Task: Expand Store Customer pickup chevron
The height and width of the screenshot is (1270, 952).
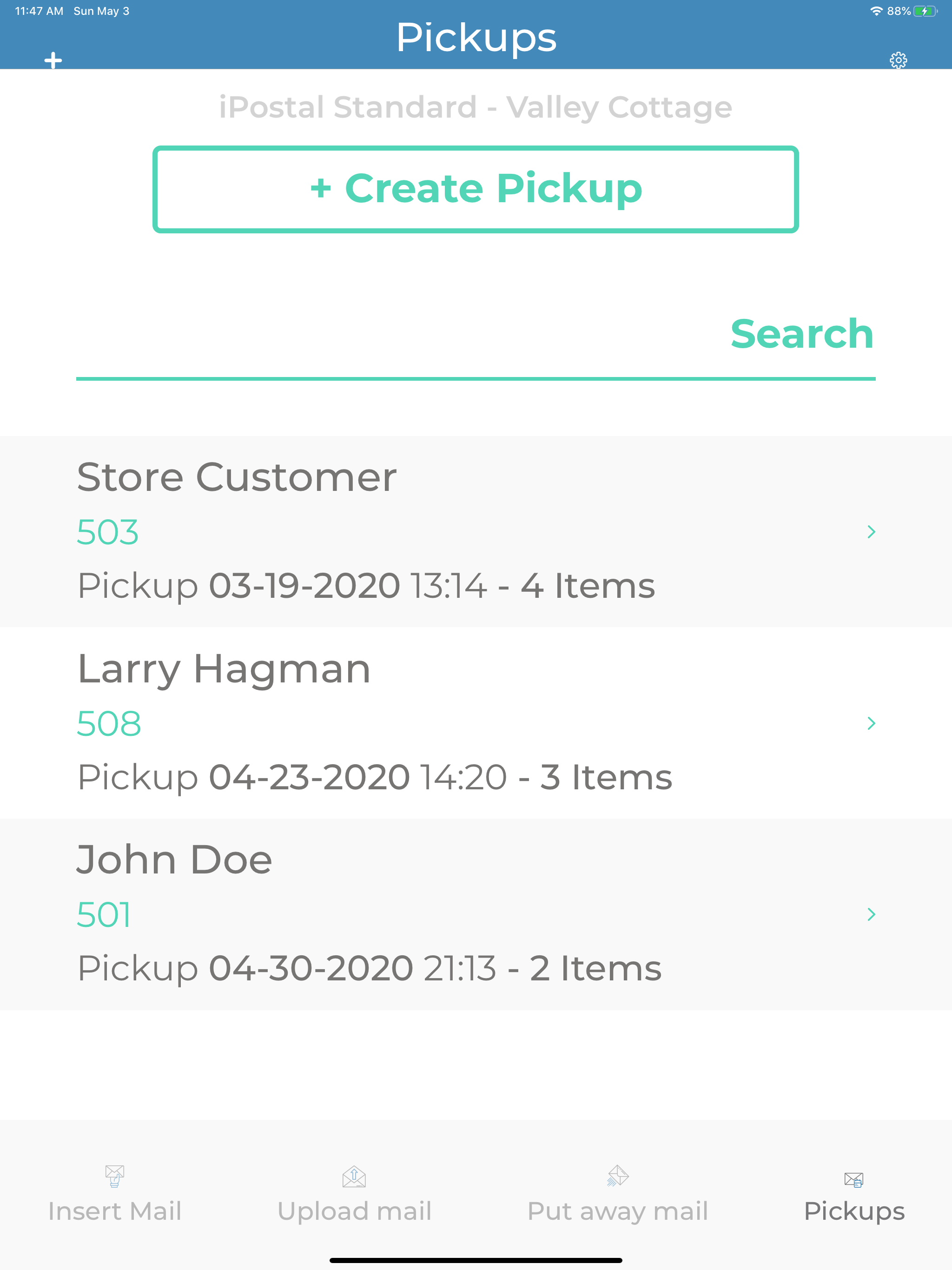Action: click(x=871, y=532)
